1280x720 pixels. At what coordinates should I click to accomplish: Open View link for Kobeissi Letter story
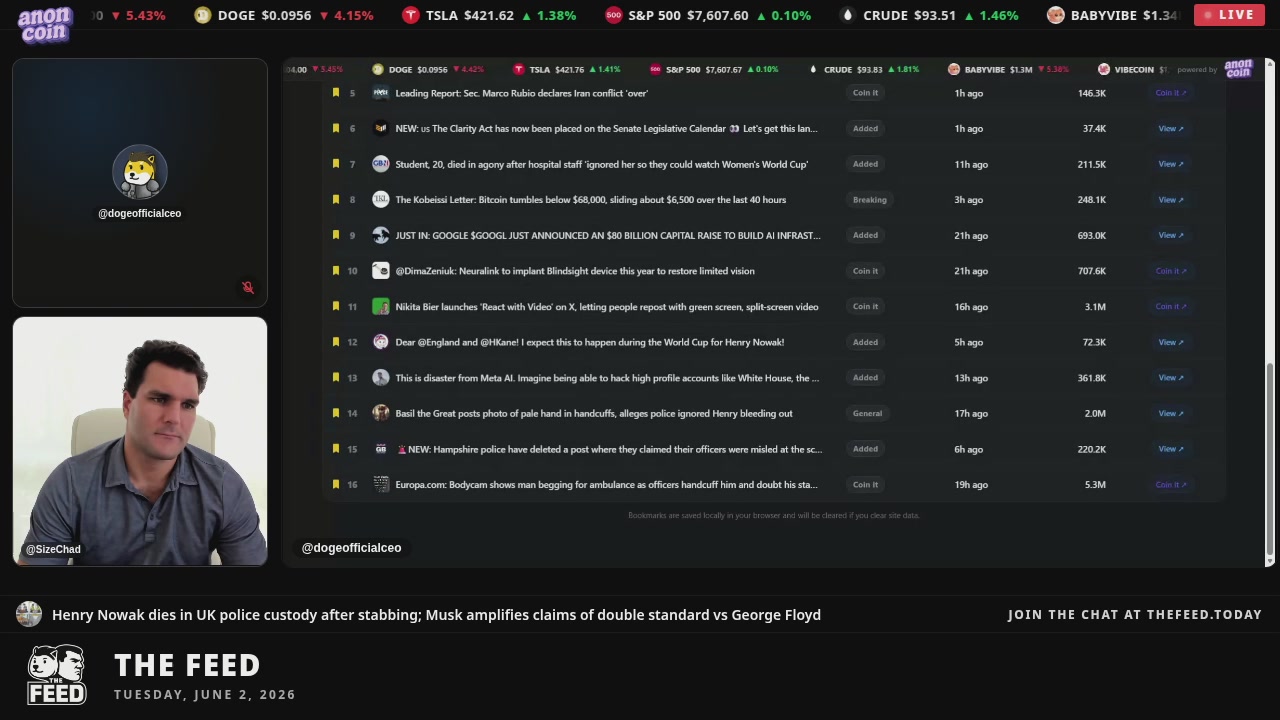tap(1171, 200)
